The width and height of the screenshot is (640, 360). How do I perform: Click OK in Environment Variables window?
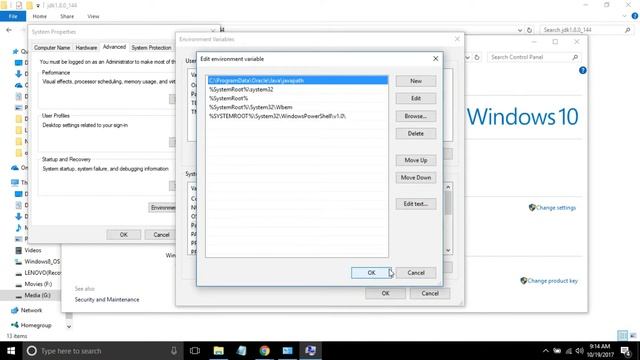tap(385, 293)
